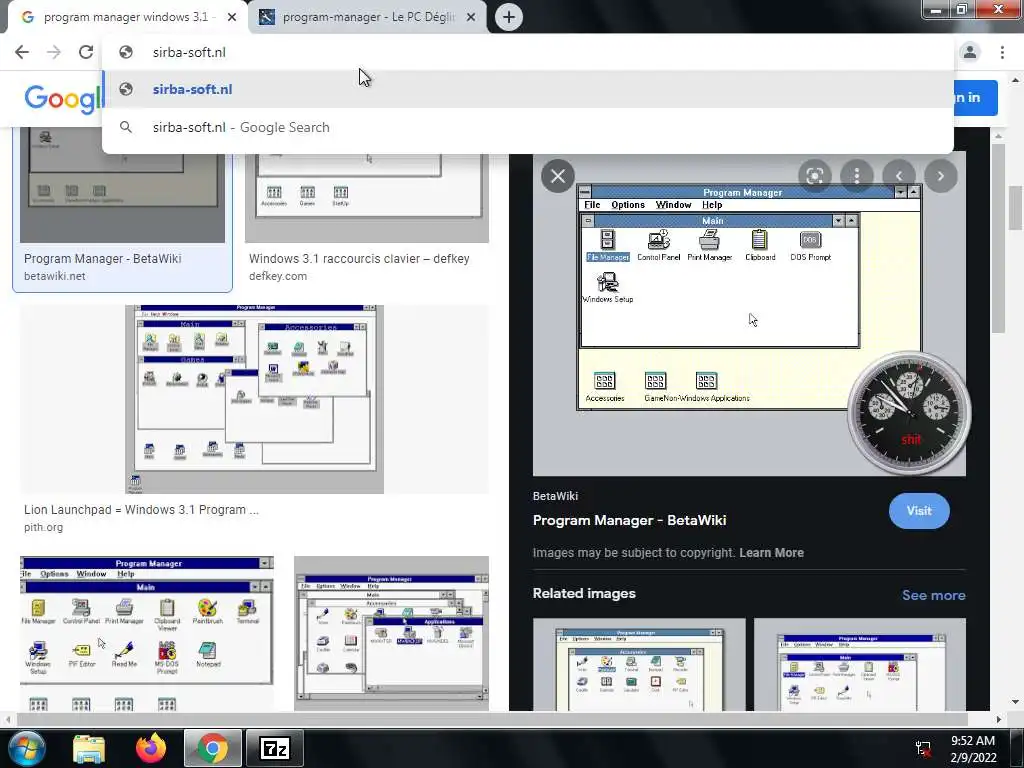Open bottom-left blue Program Manager thumbnail
Screen dimensions: 1024x768
pos(147,633)
